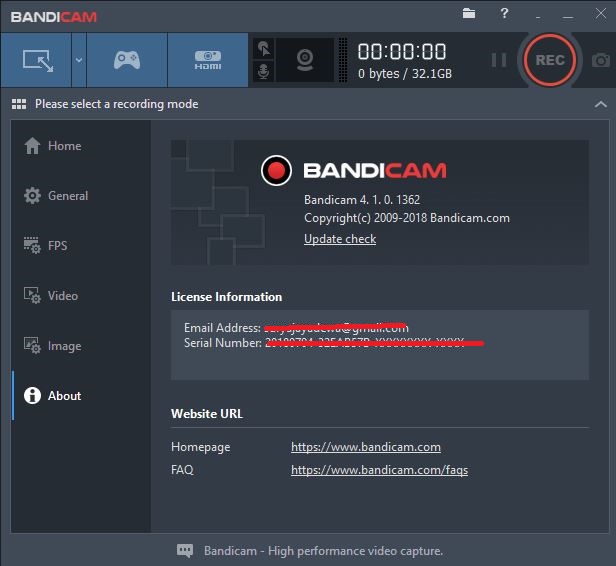This screenshot has height=566, width=616.
Task: Click the Email Address label
Action: point(222,328)
